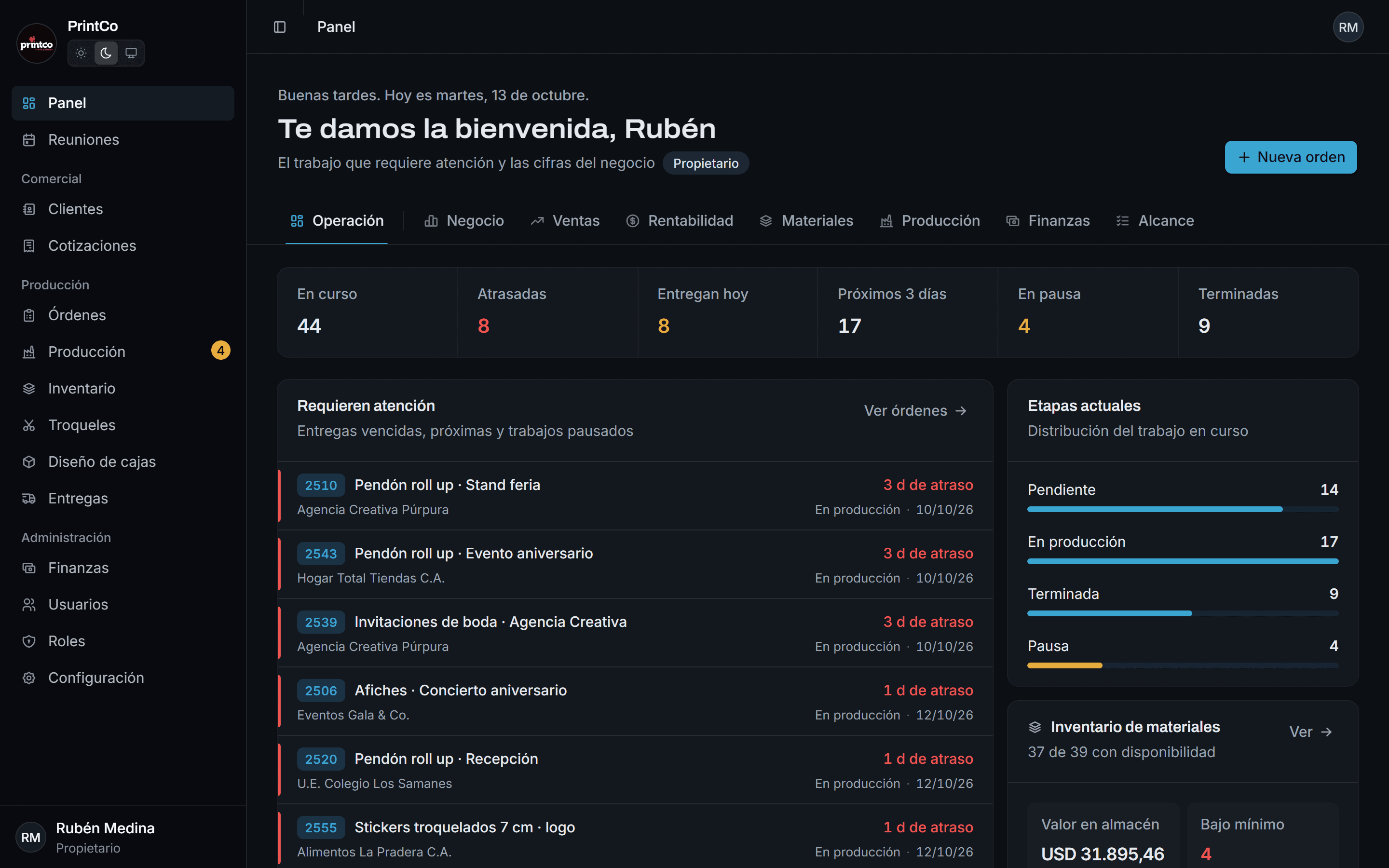Switch to light theme sun icon
The width and height of the screenshot is (1389, 868).
(81, 54)
